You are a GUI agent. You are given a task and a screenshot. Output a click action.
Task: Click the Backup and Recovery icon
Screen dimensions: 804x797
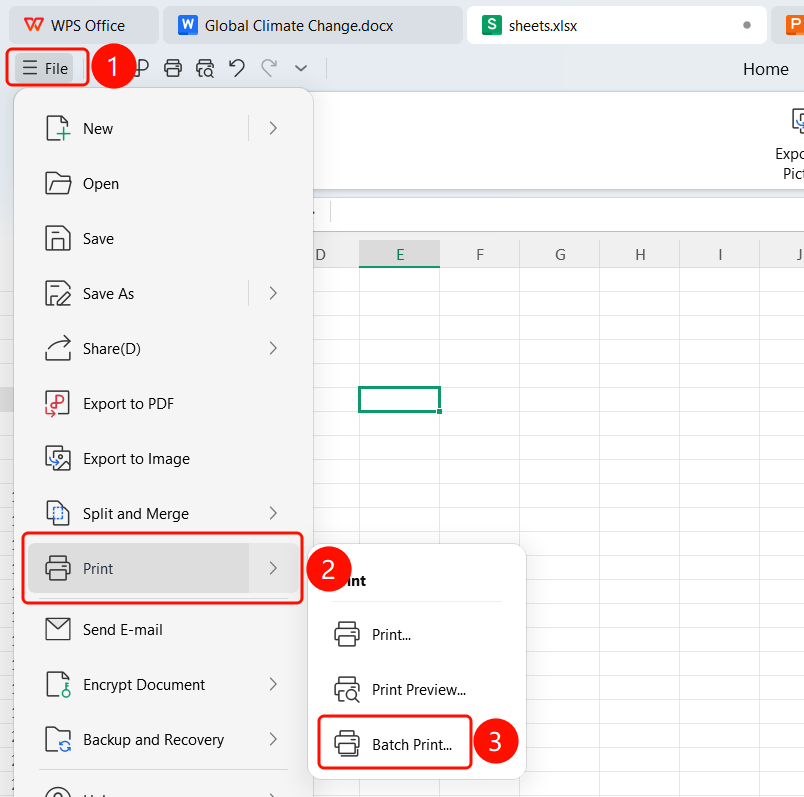pyautogui.click(x=58, y=739)
